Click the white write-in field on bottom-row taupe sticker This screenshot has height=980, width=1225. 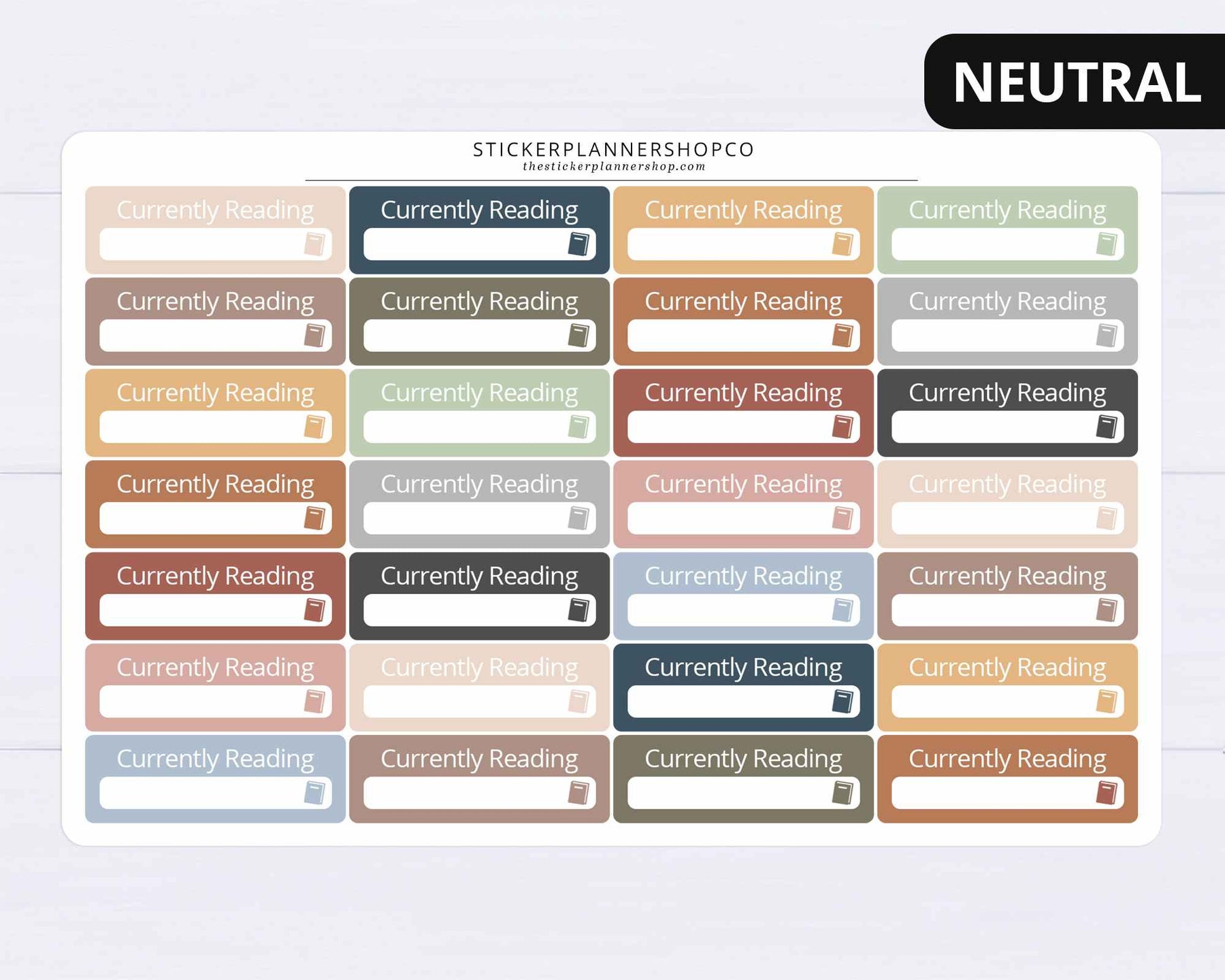(x=480, y=793)
